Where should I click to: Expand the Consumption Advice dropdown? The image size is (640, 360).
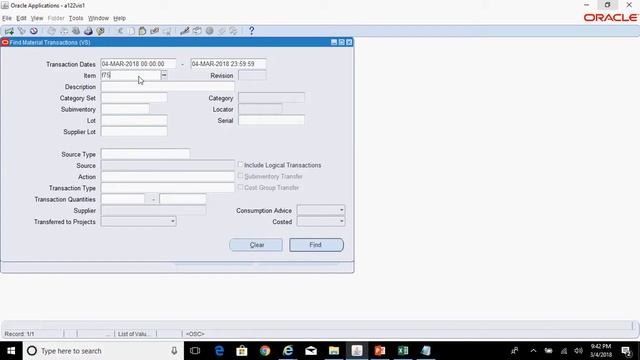tap(341, 210)
